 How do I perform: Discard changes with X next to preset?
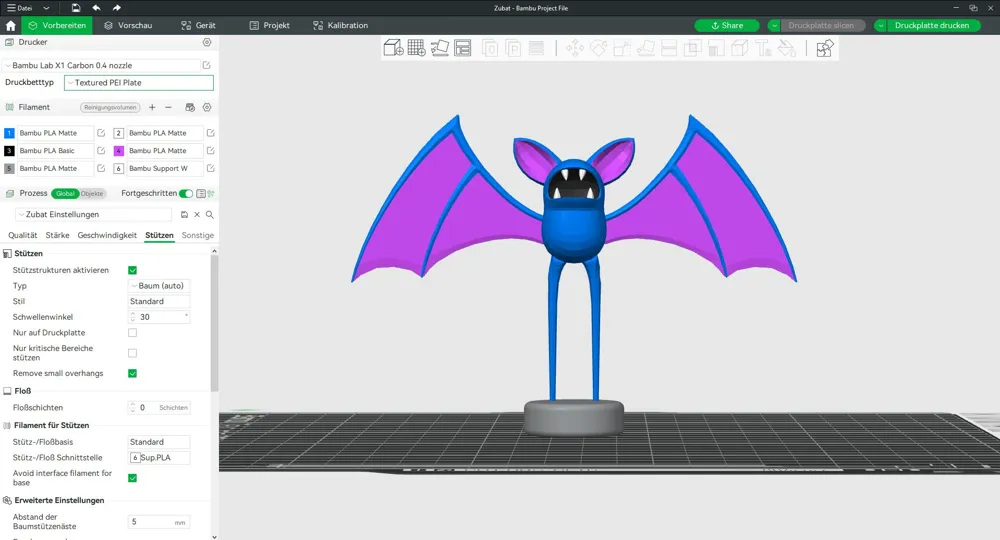point(197,214)
